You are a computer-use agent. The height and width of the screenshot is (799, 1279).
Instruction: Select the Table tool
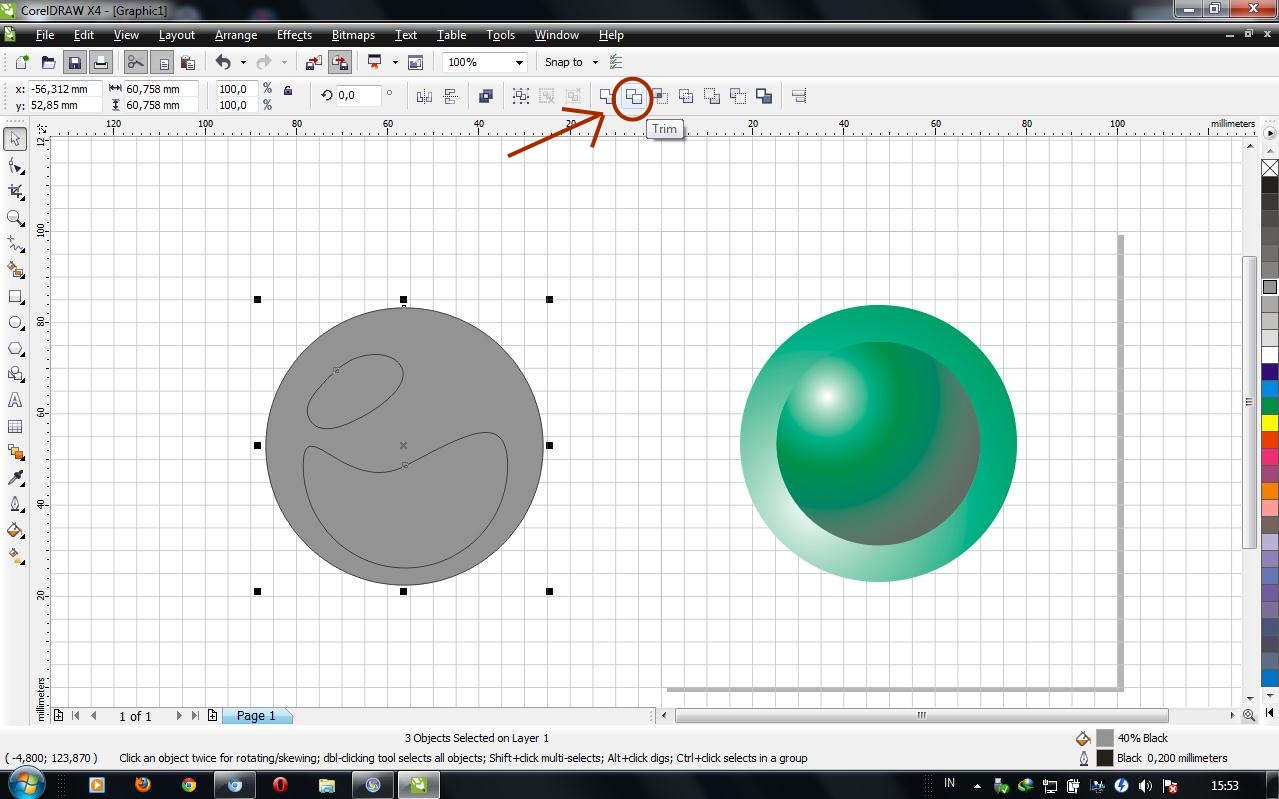[x=15, y=426]
